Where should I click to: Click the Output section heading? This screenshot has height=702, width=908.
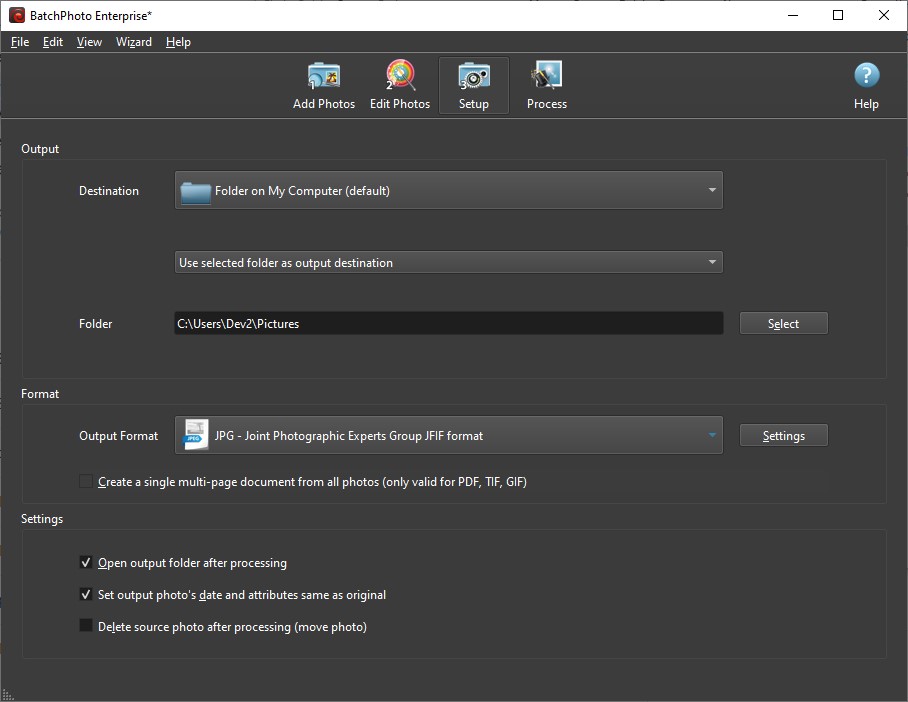40,149
